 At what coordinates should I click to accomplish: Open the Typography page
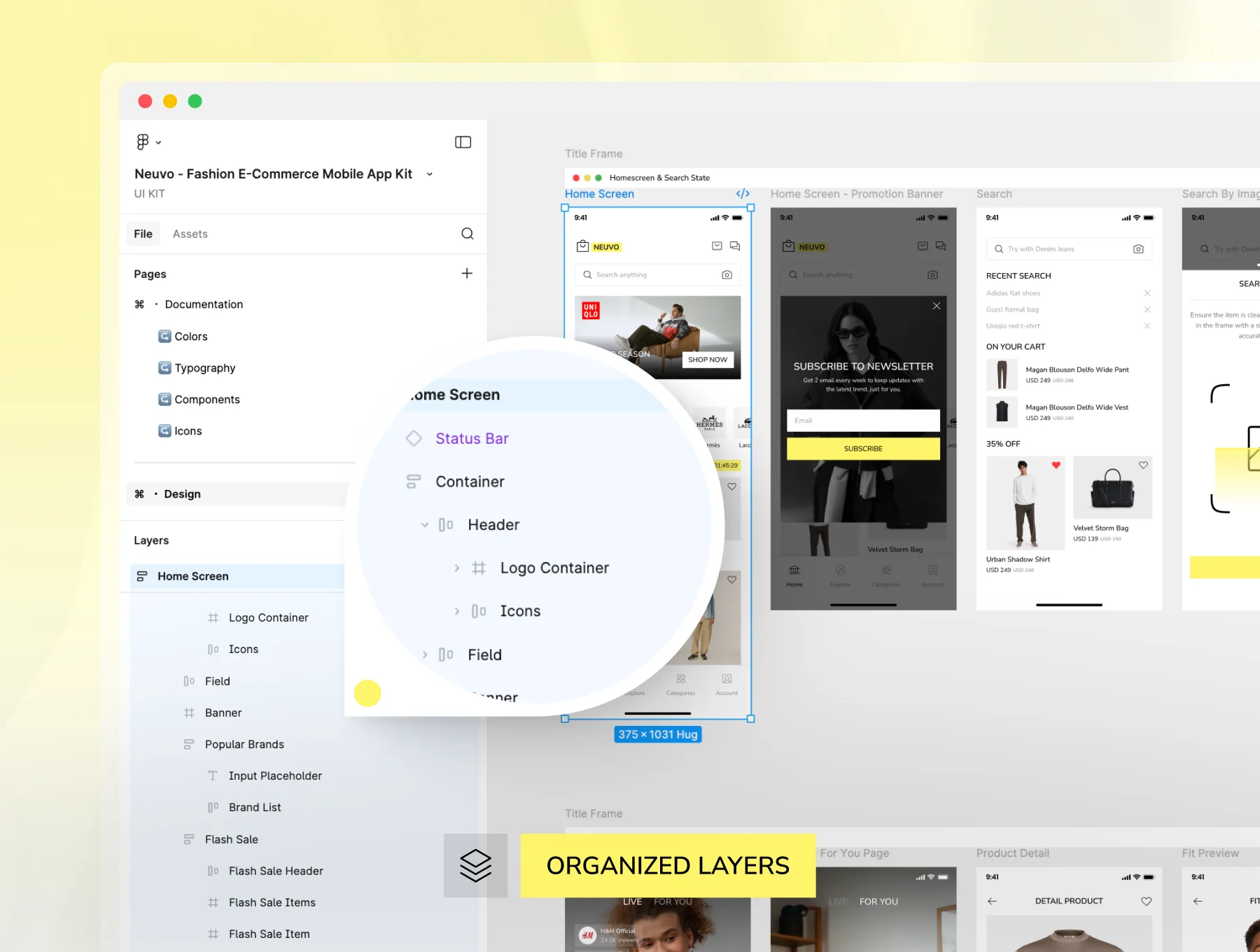tap(205, 368)
